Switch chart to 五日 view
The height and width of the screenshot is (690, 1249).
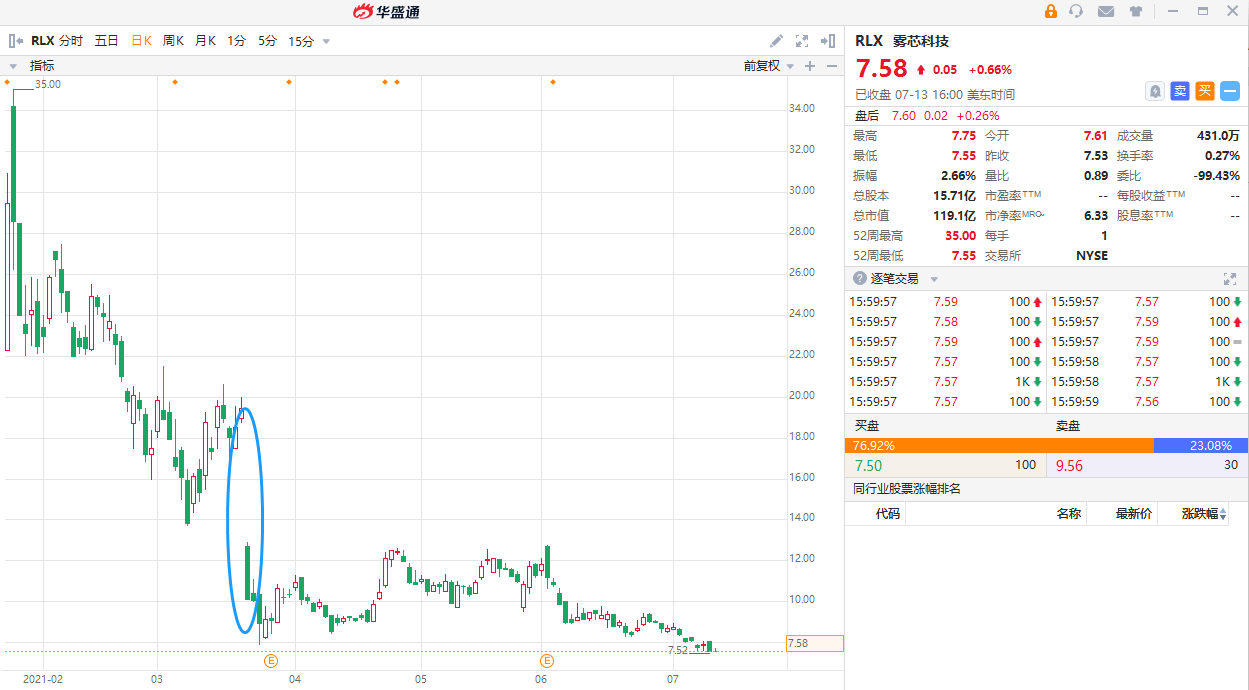tap(106, 41)
